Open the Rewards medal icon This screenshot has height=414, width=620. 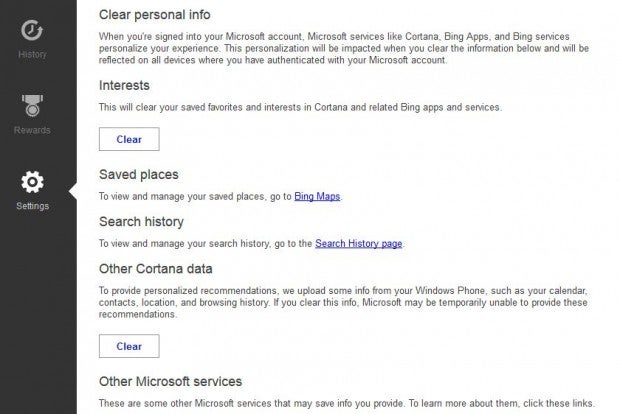pos(32,106)
